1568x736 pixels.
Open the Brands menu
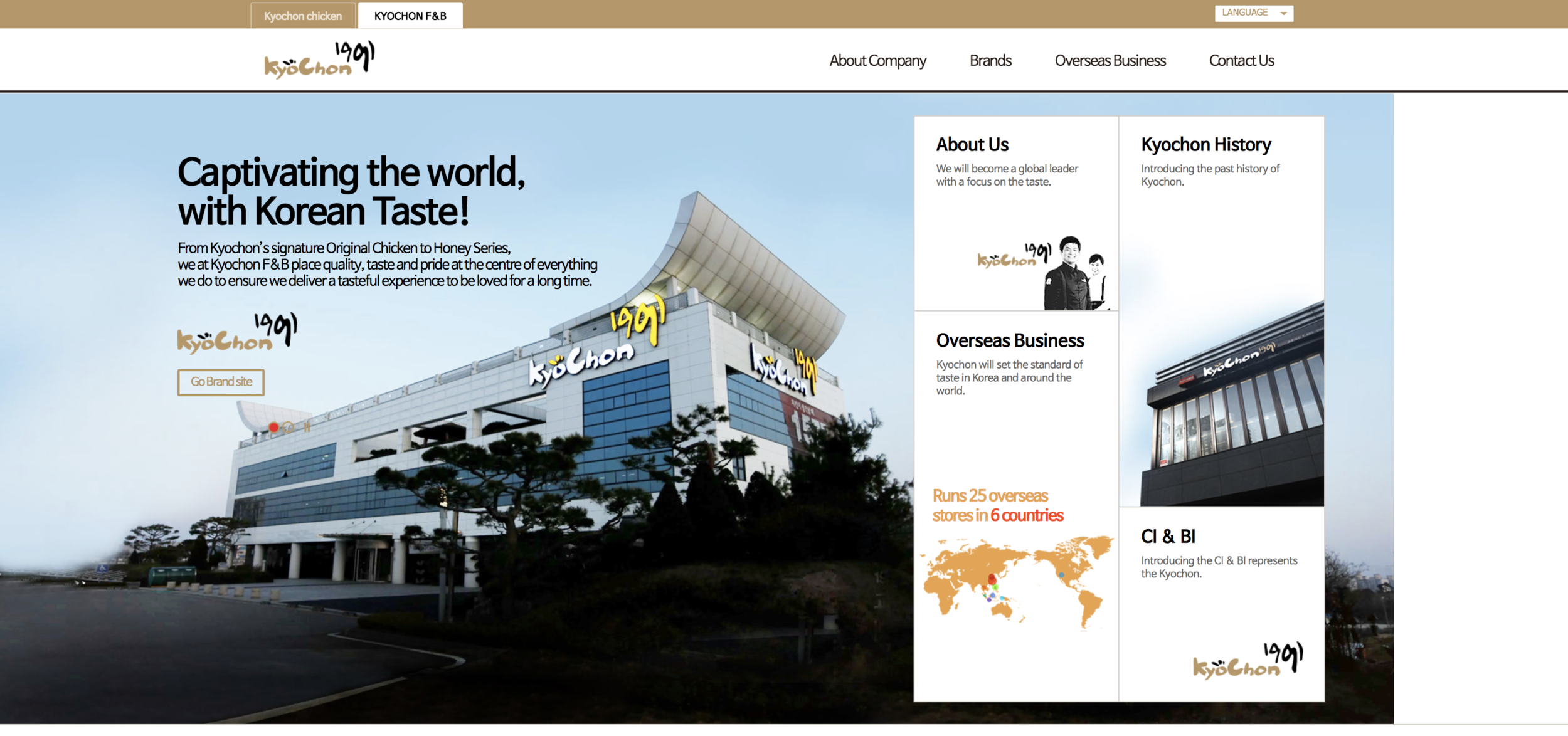pos(990,61)
